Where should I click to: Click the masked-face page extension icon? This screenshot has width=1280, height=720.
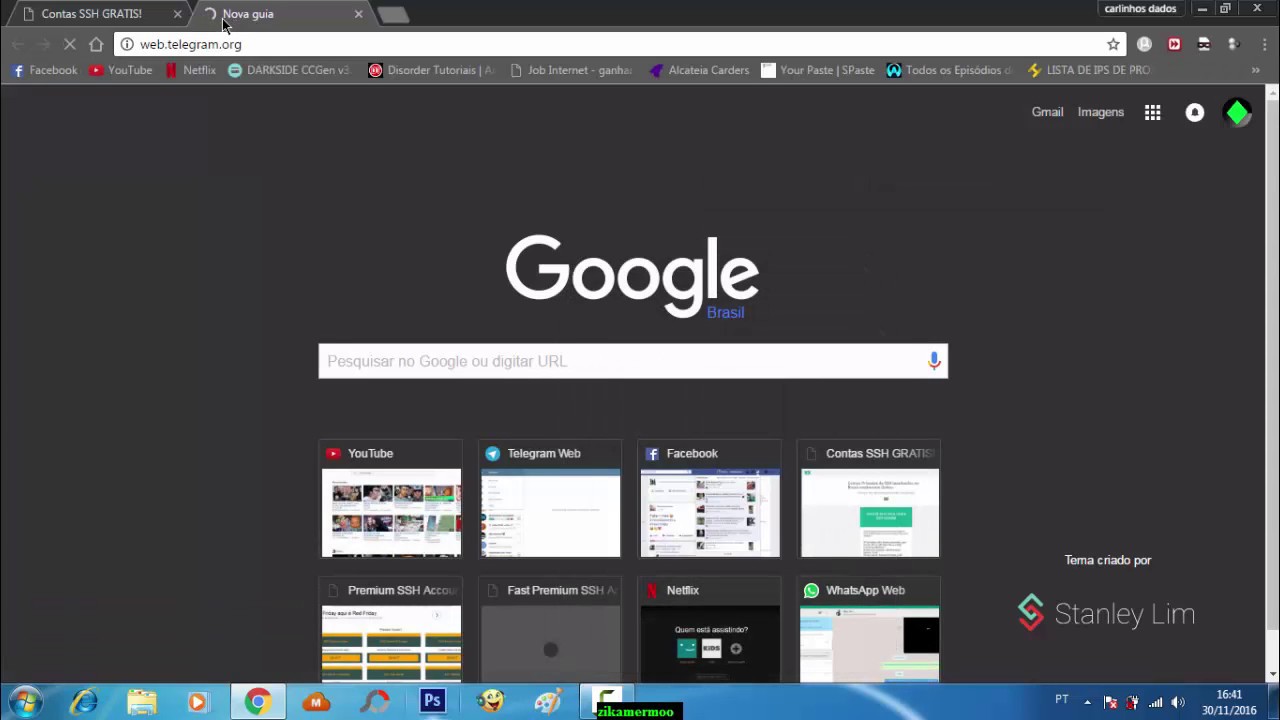pyautogui.click(x=1204, y=44)
